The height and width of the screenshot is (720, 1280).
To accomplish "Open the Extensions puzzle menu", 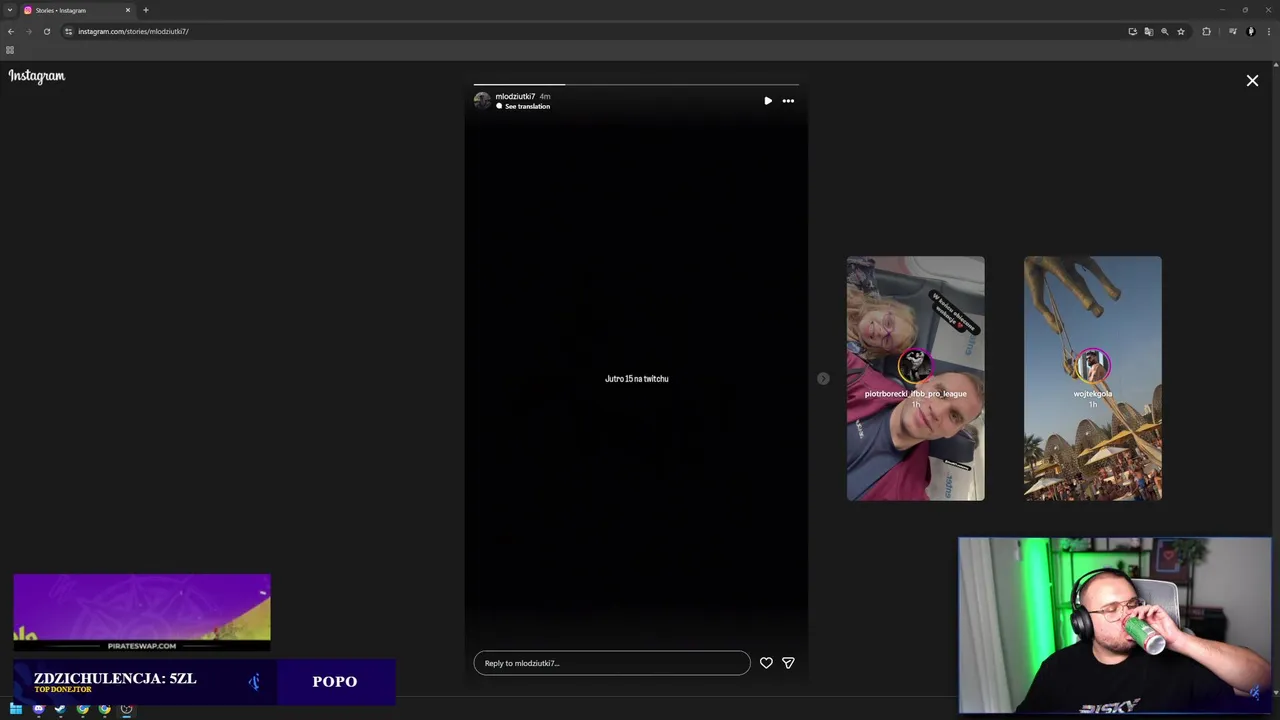I will tap(1206, 31).
